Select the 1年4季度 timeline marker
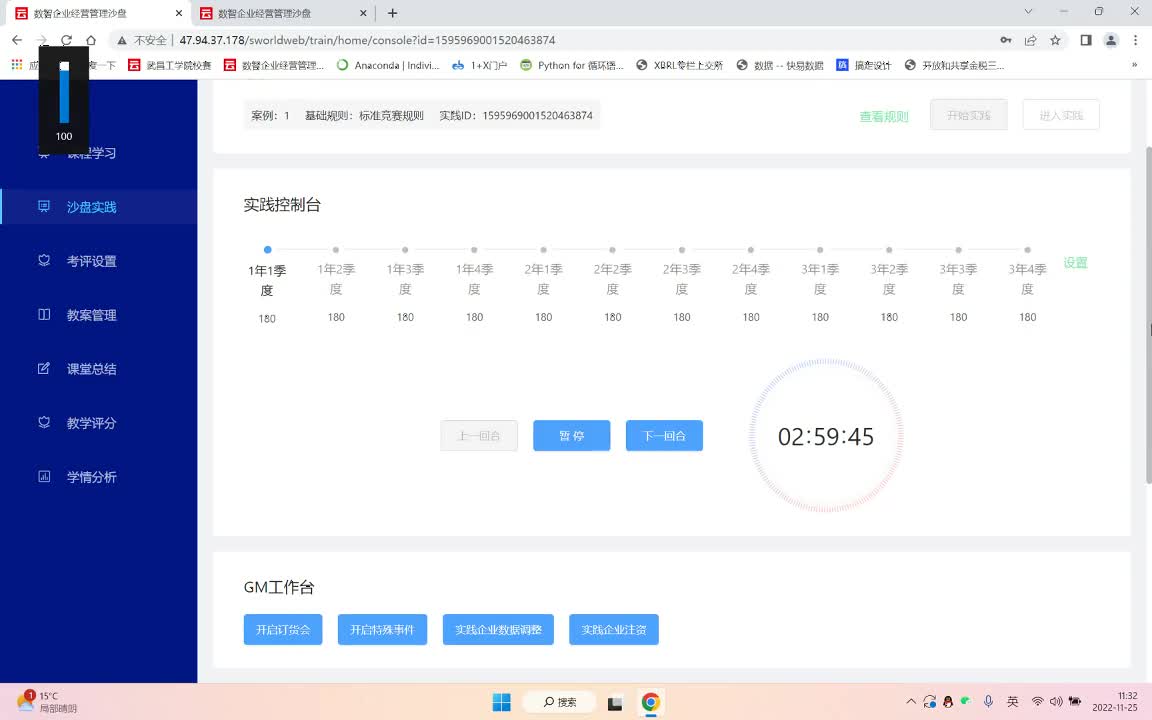This screenshot has width=1152, height=720. [x=474, y=250]
